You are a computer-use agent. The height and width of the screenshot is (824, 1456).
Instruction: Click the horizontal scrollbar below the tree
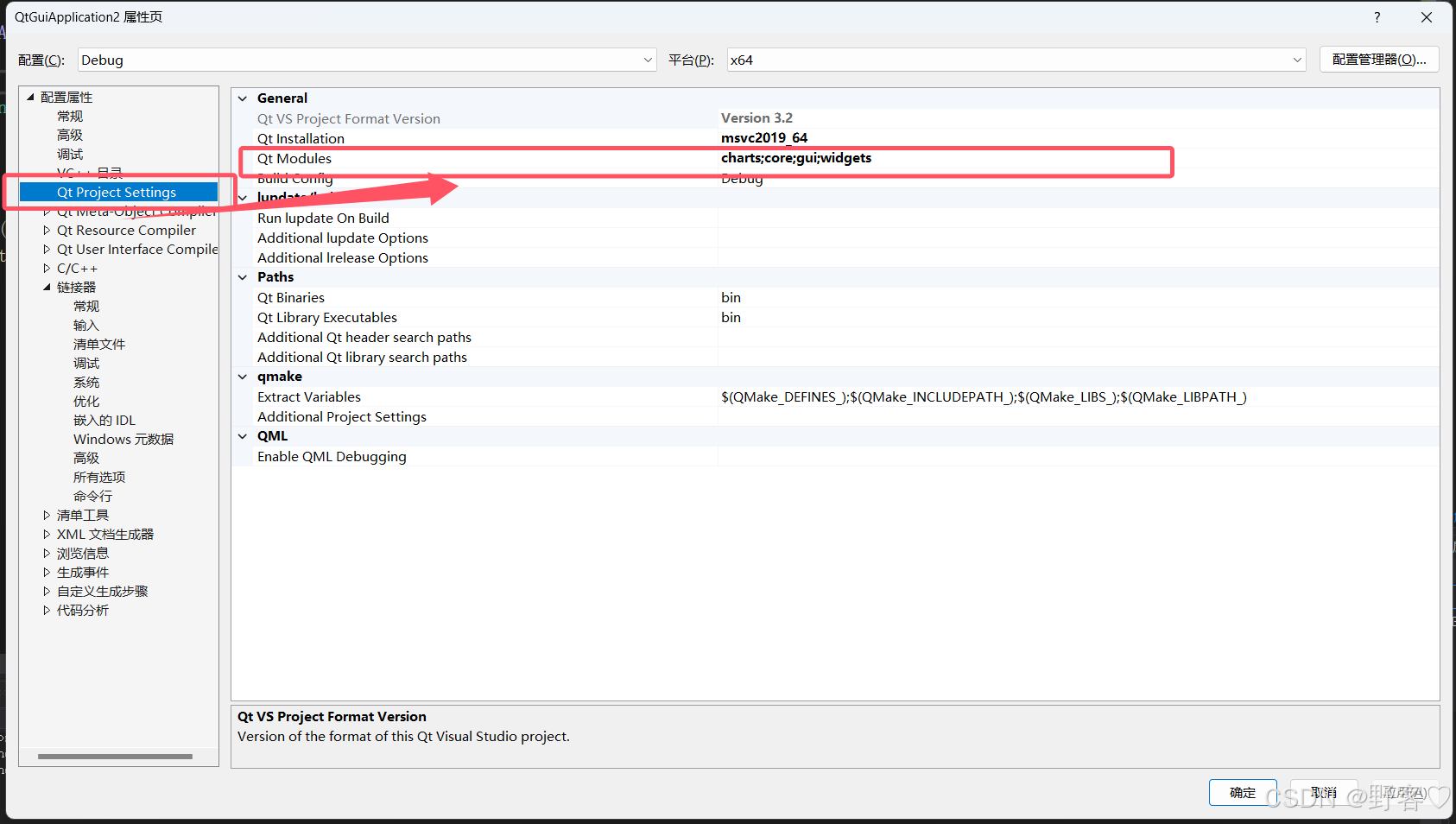tap(114, 757)
